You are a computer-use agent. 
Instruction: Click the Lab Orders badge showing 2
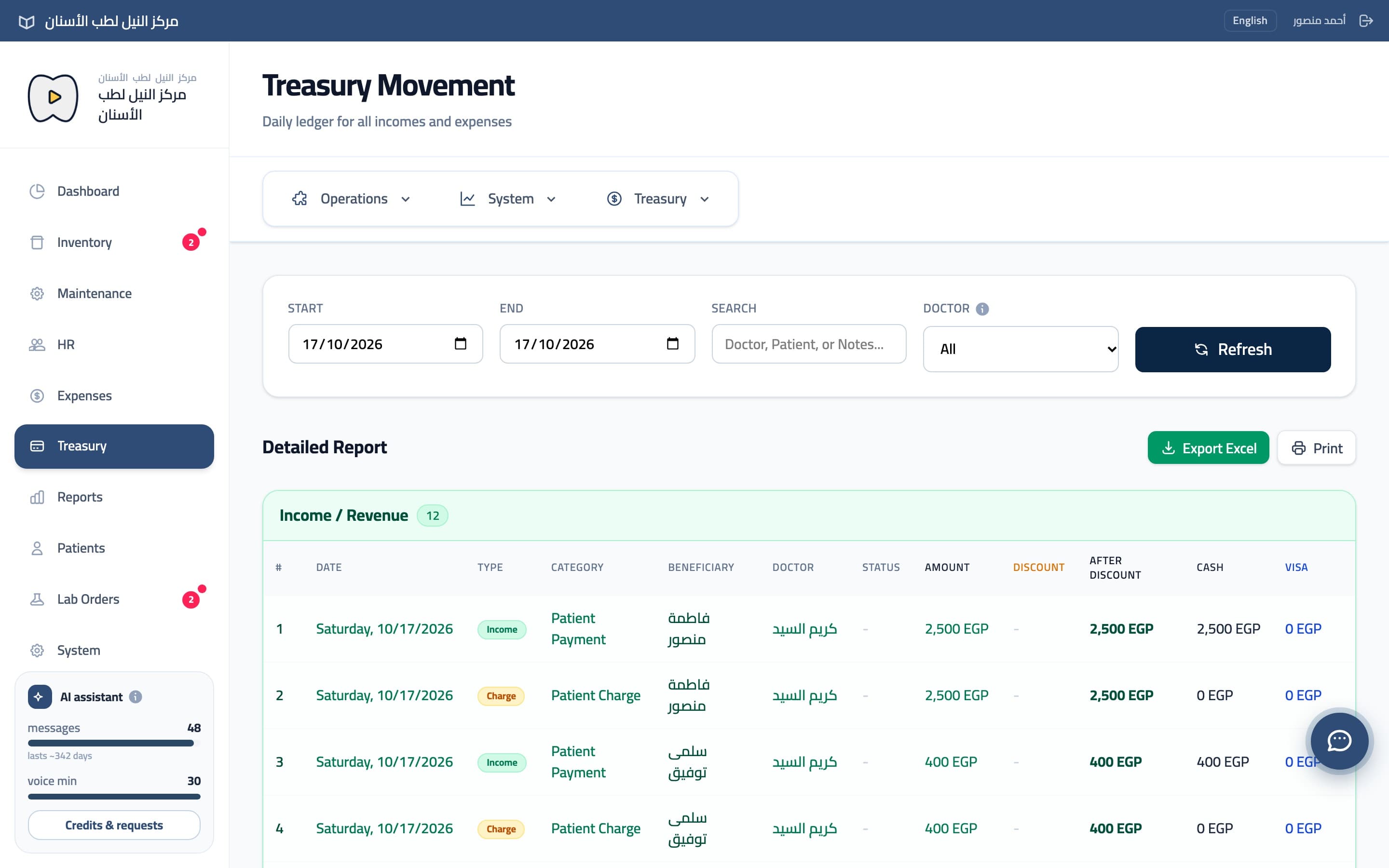[x=191, y=599]
